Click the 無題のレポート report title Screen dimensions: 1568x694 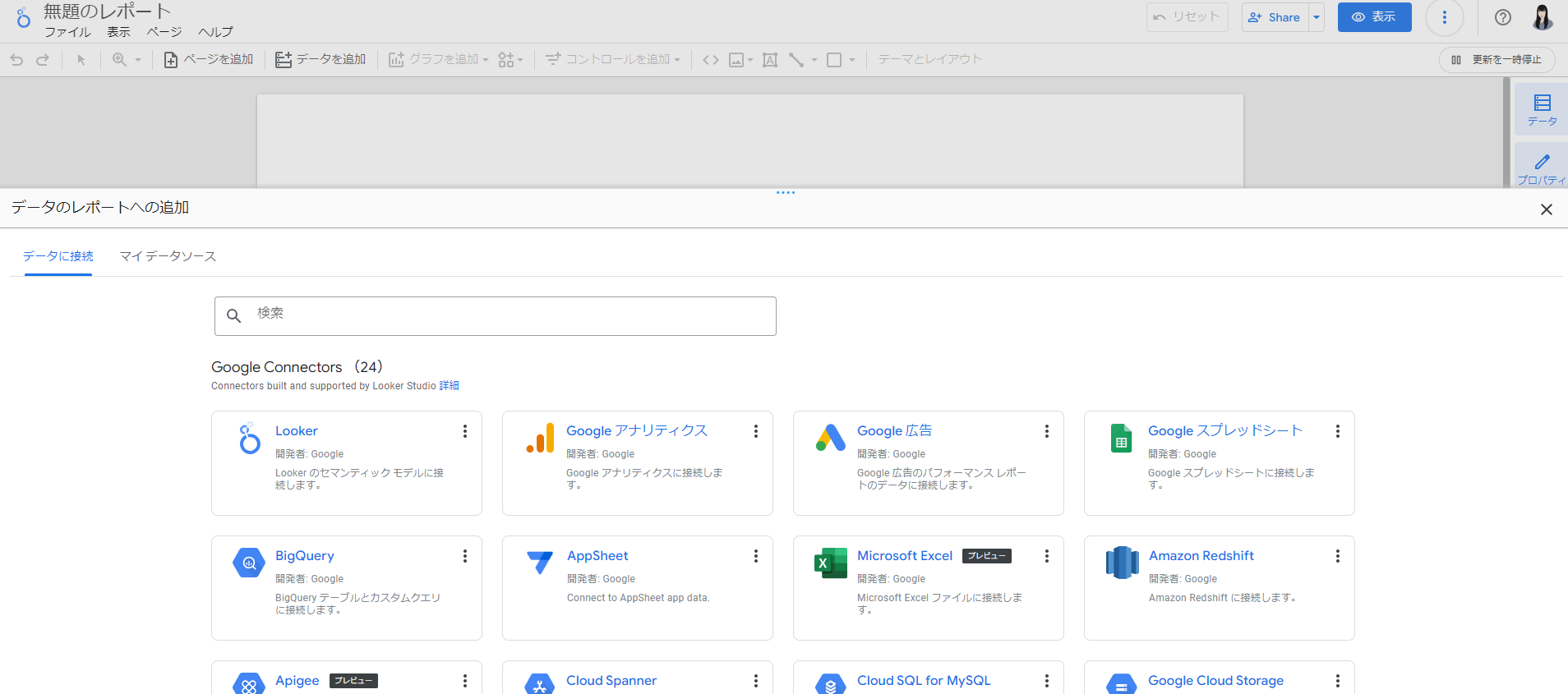pyautogui.click(x=108, y=11)
